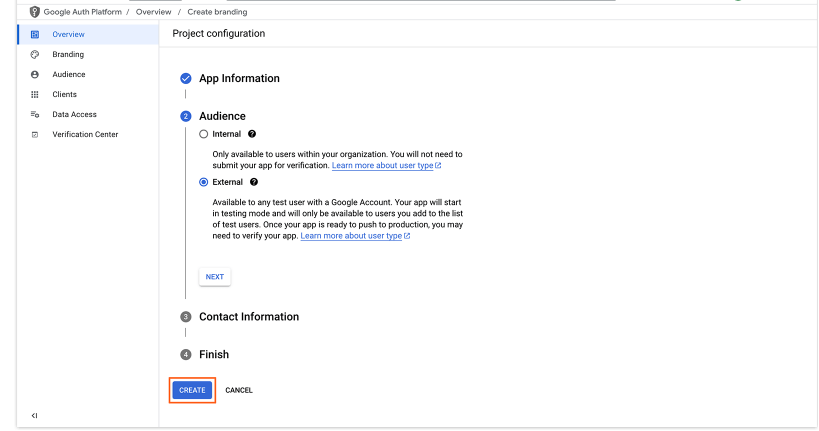Open the Verification Center checkbox icon
Viewport: 819px width, 431px height.
pos(35,135)
